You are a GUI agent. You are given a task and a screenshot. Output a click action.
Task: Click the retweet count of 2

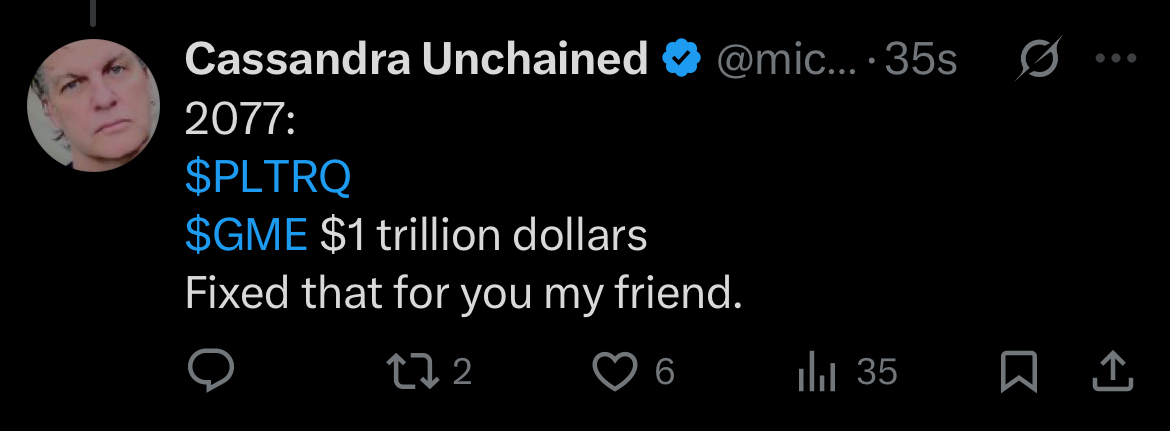(462, 371)
